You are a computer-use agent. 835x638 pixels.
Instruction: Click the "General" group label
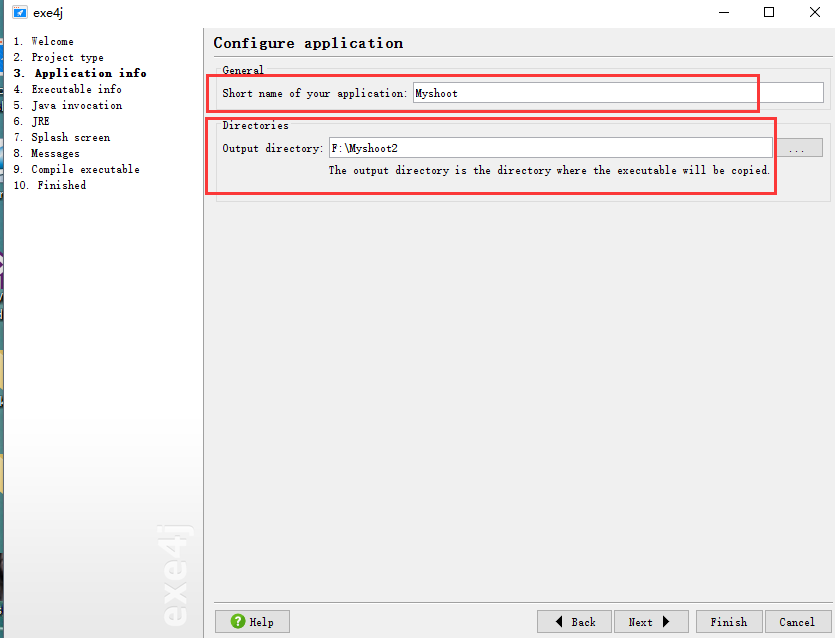[243, 70]
